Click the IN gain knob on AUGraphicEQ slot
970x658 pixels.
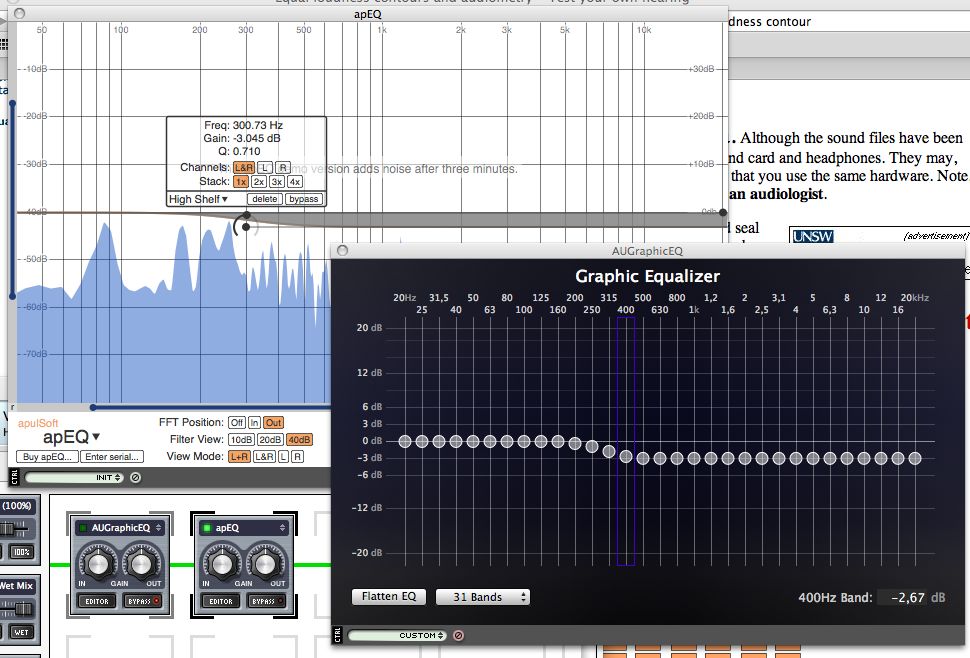coord(98,563)
